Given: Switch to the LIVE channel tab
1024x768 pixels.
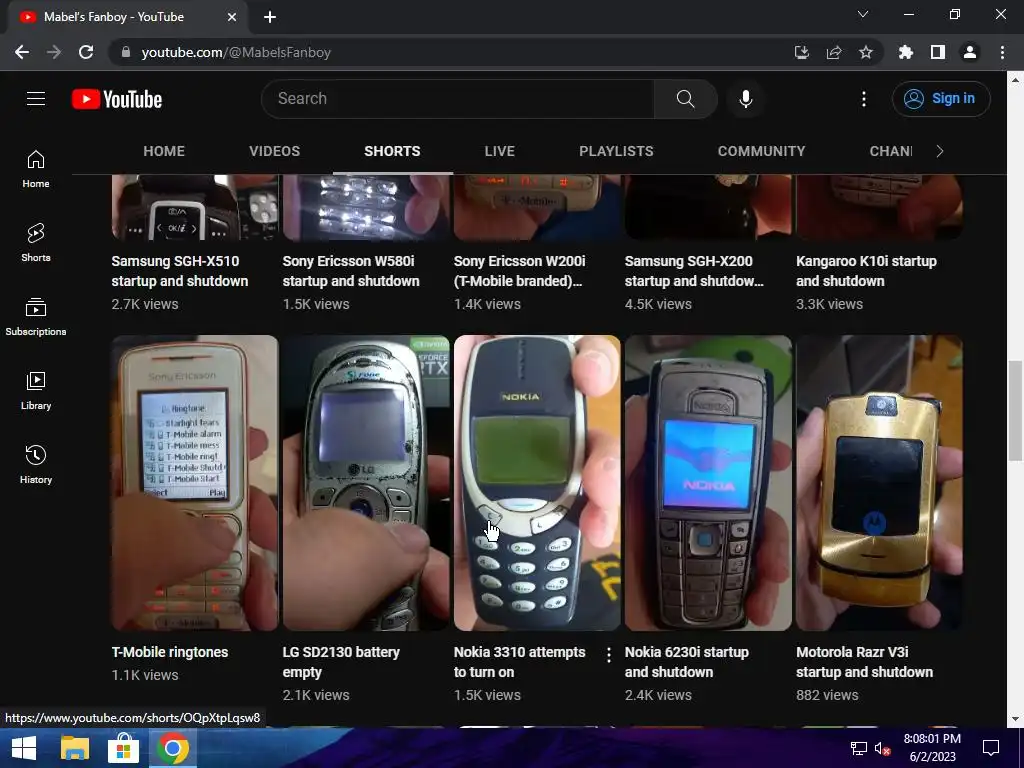Looking at the screenshot, I should (500, 151).
